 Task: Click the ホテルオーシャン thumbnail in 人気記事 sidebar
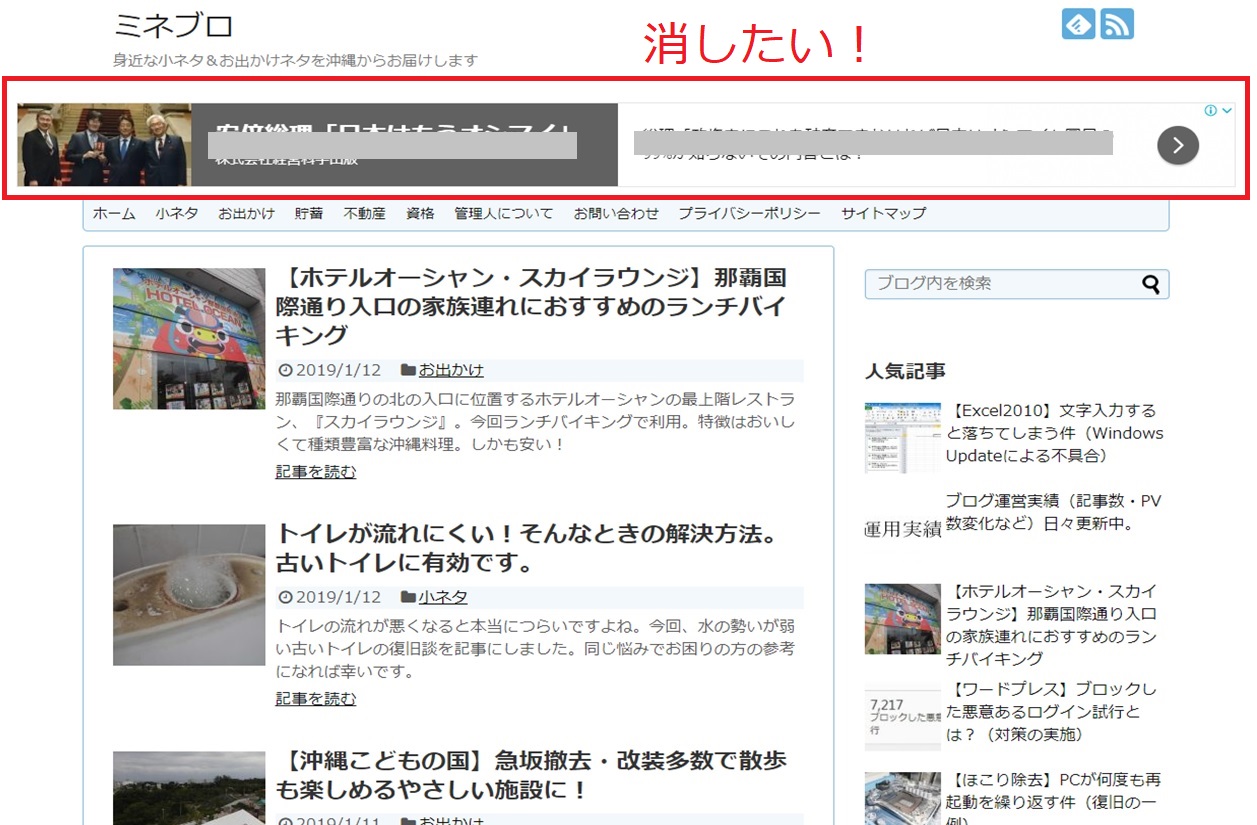click(x=903, y=619)
